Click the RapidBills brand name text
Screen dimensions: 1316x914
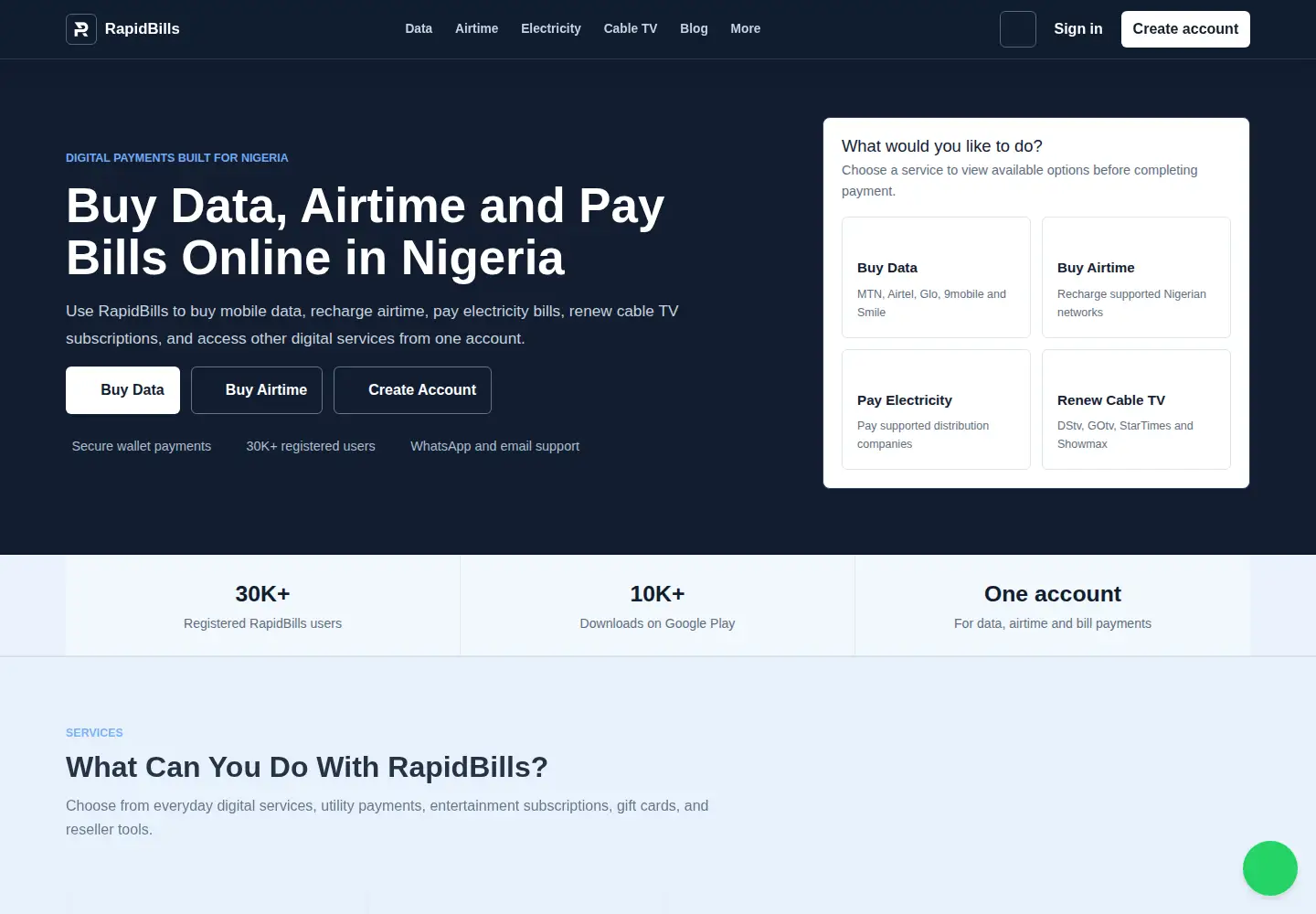[x=143, y=29]
